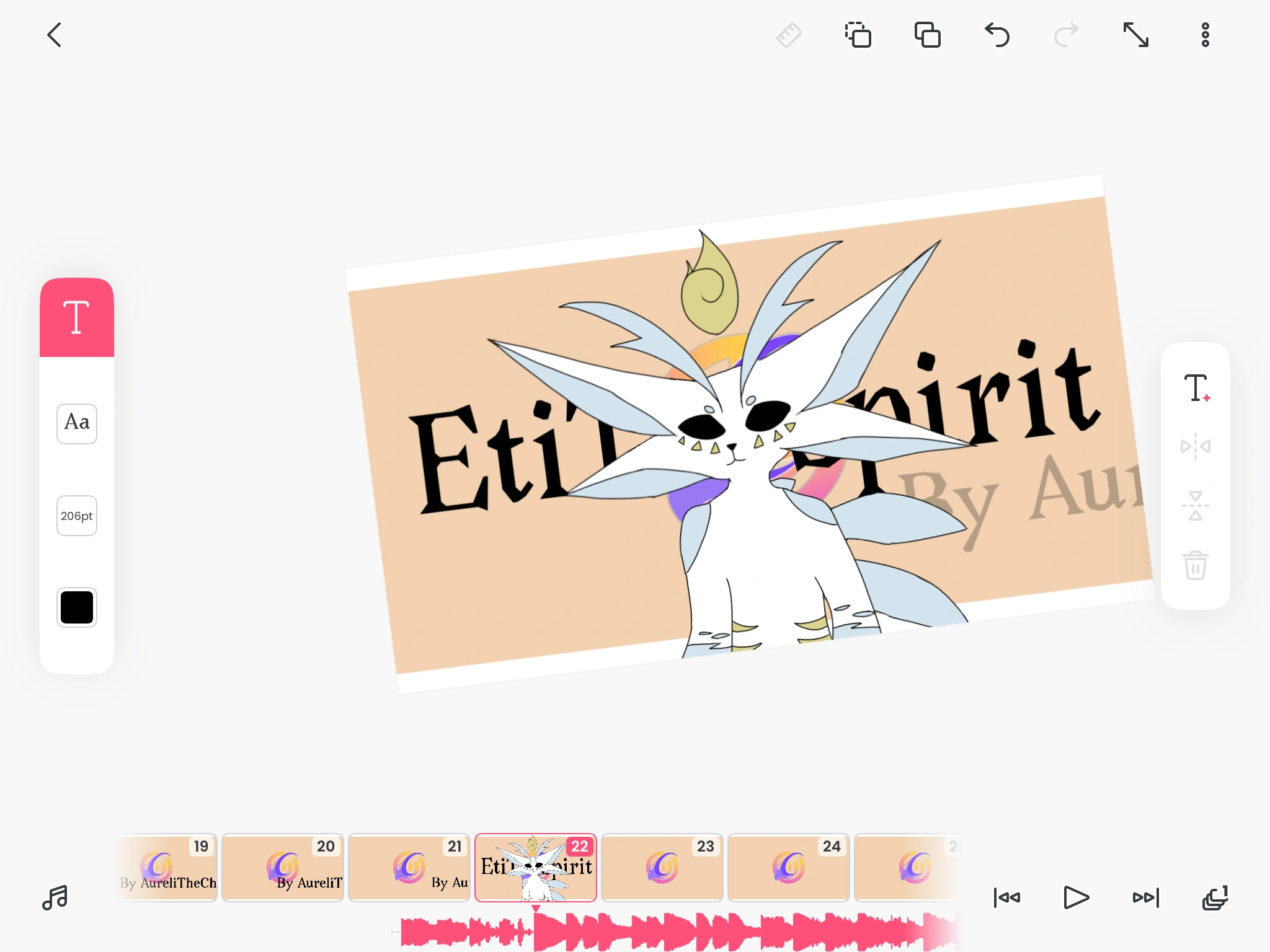Add a new text element
Image resolution: width=1270 pixels, height=952 pixels.
coord(1196,386)
